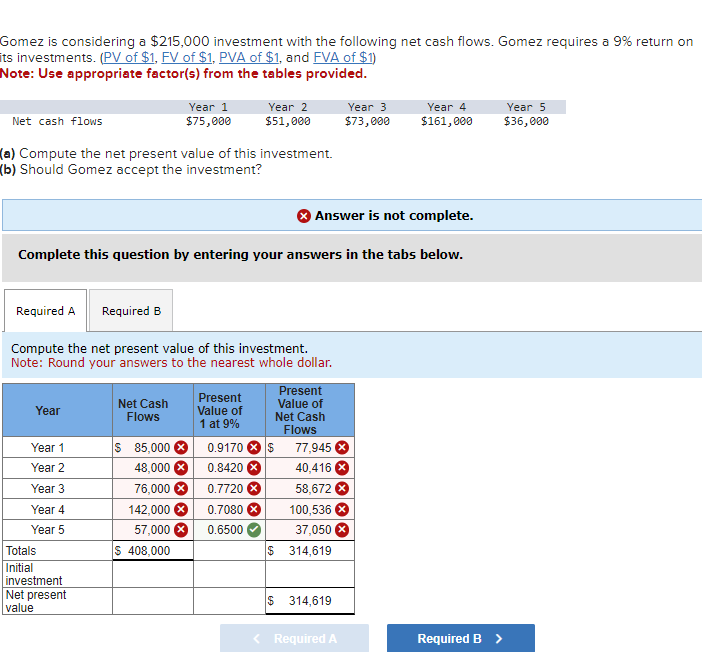Click red X icon next to 100,536

[x=342, y=510]
